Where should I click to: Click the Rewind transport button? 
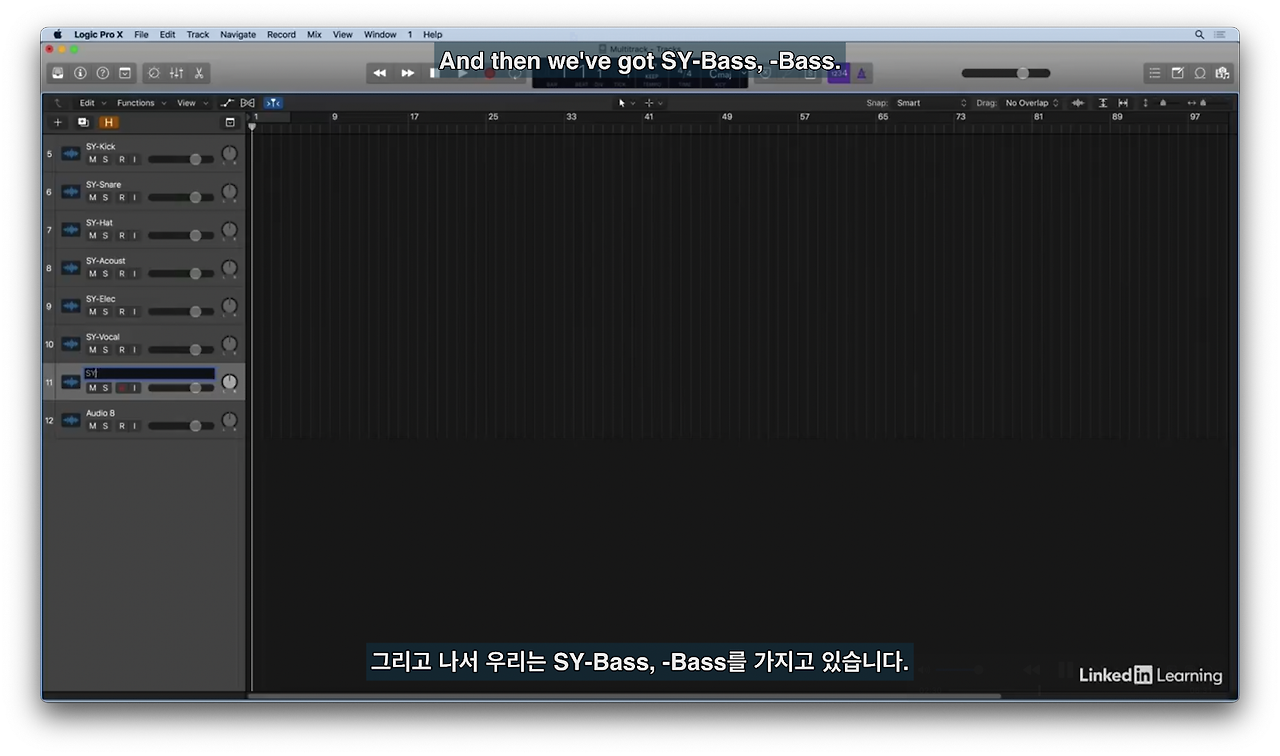380,73
